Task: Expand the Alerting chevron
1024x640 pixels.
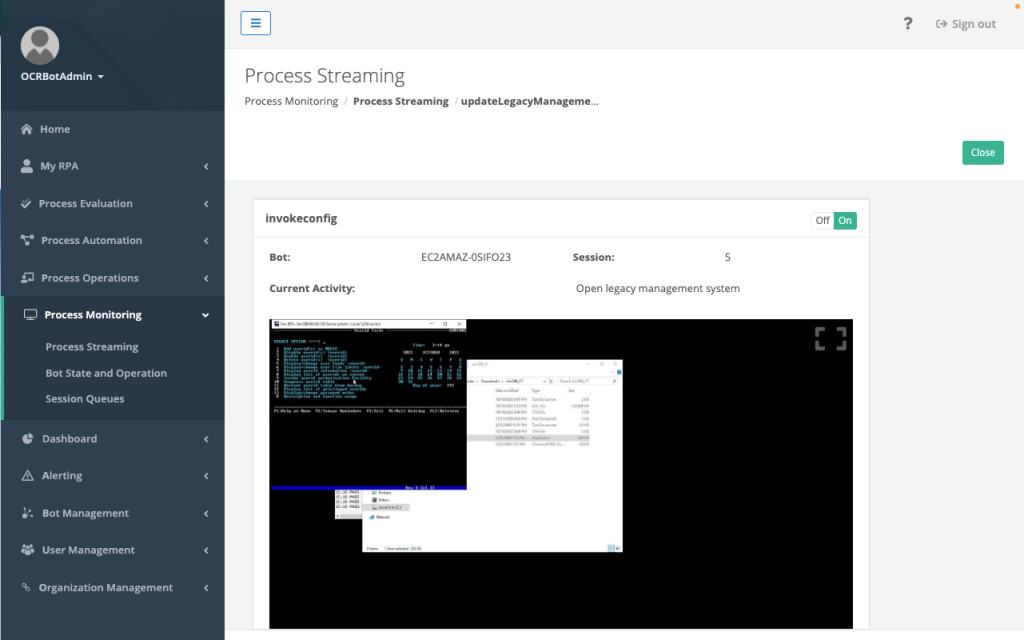Action: tap(206, 476)
